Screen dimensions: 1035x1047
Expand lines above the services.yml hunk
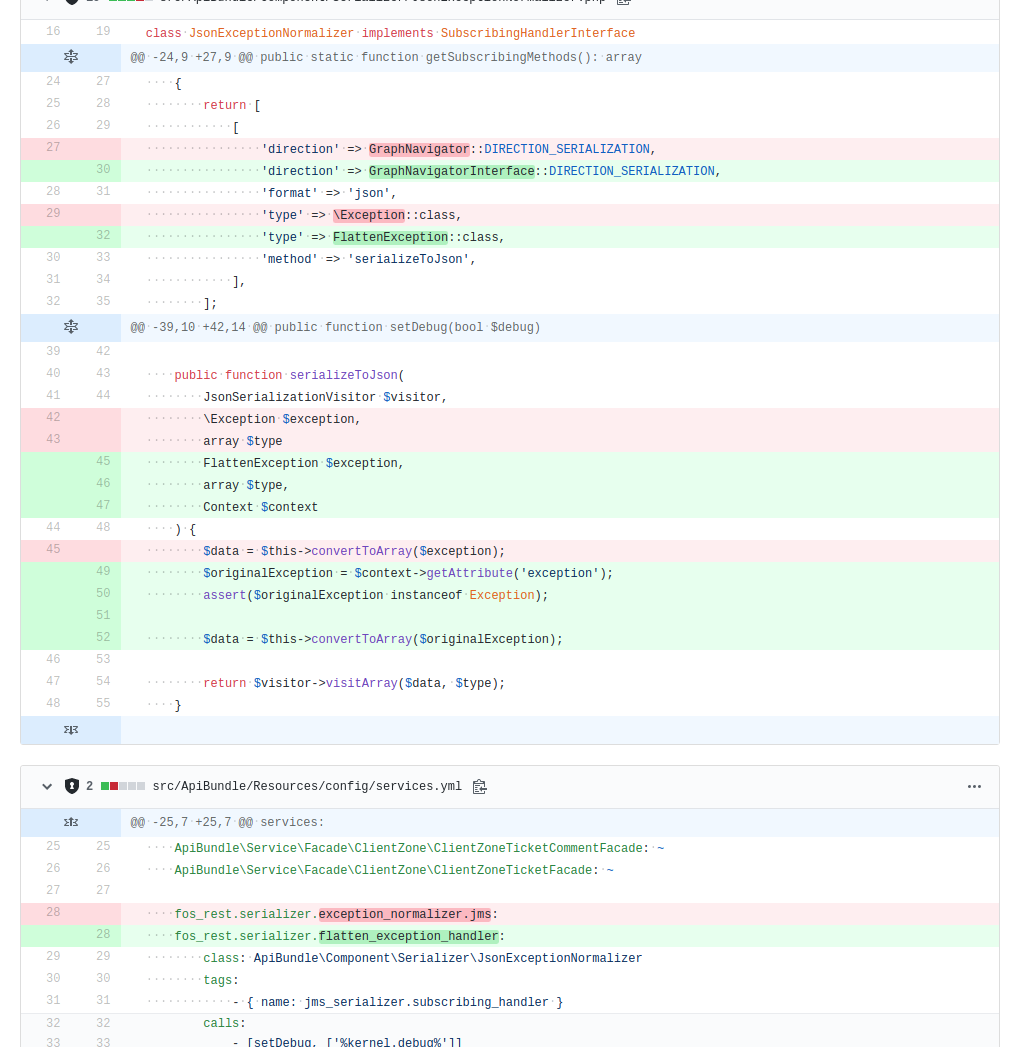coord(71,822)
